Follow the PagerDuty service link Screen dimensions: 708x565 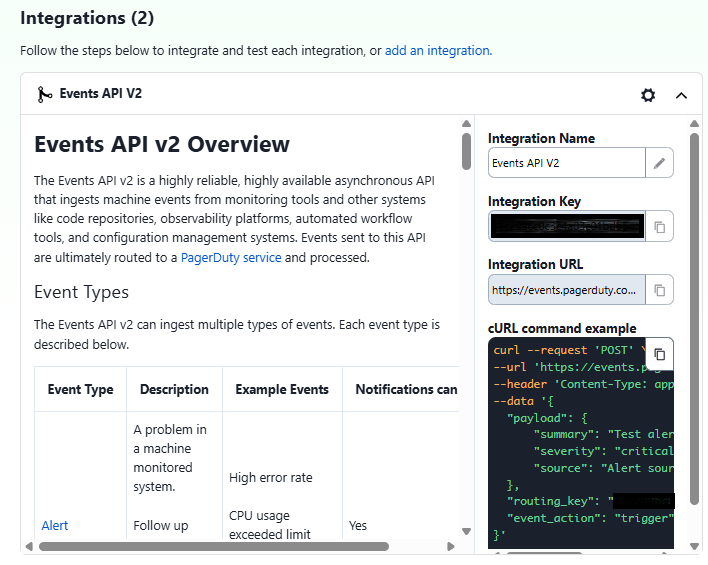(x=231, y=257)
